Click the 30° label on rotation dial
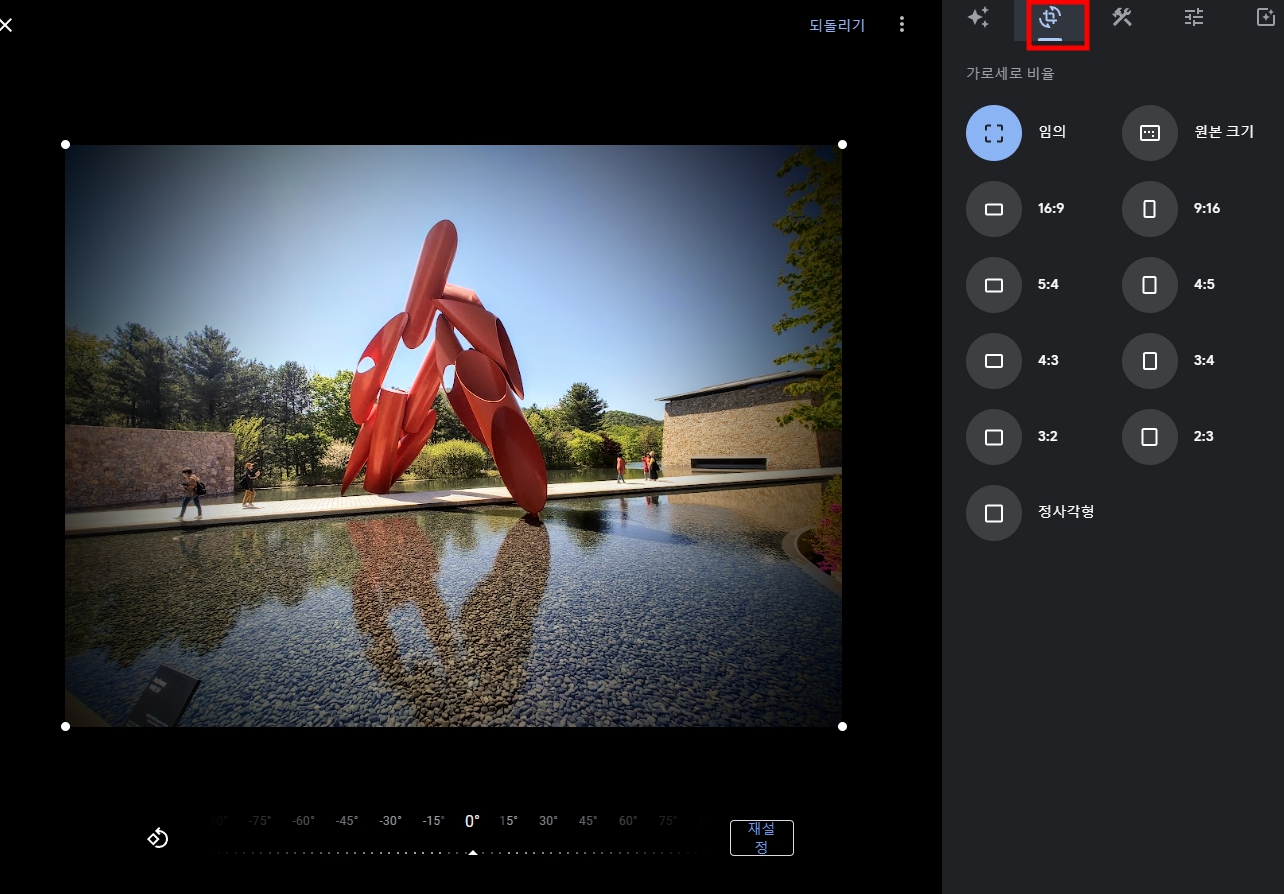 [548, 821]
